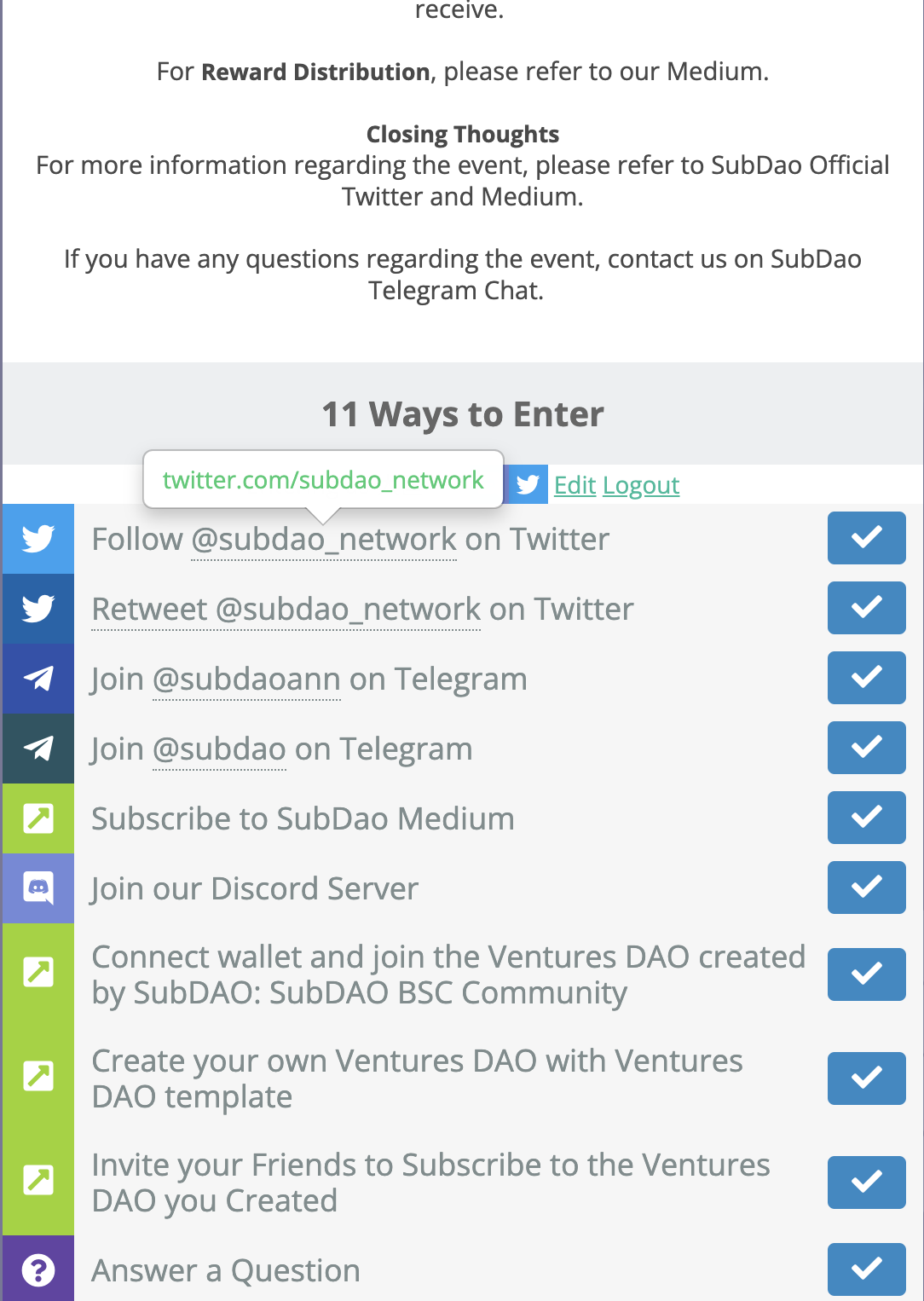This screenshot has height=1301, width=924.
Task: Open twitter.com/subdao_network tooltip link
Action: click(x=323, y=480)
